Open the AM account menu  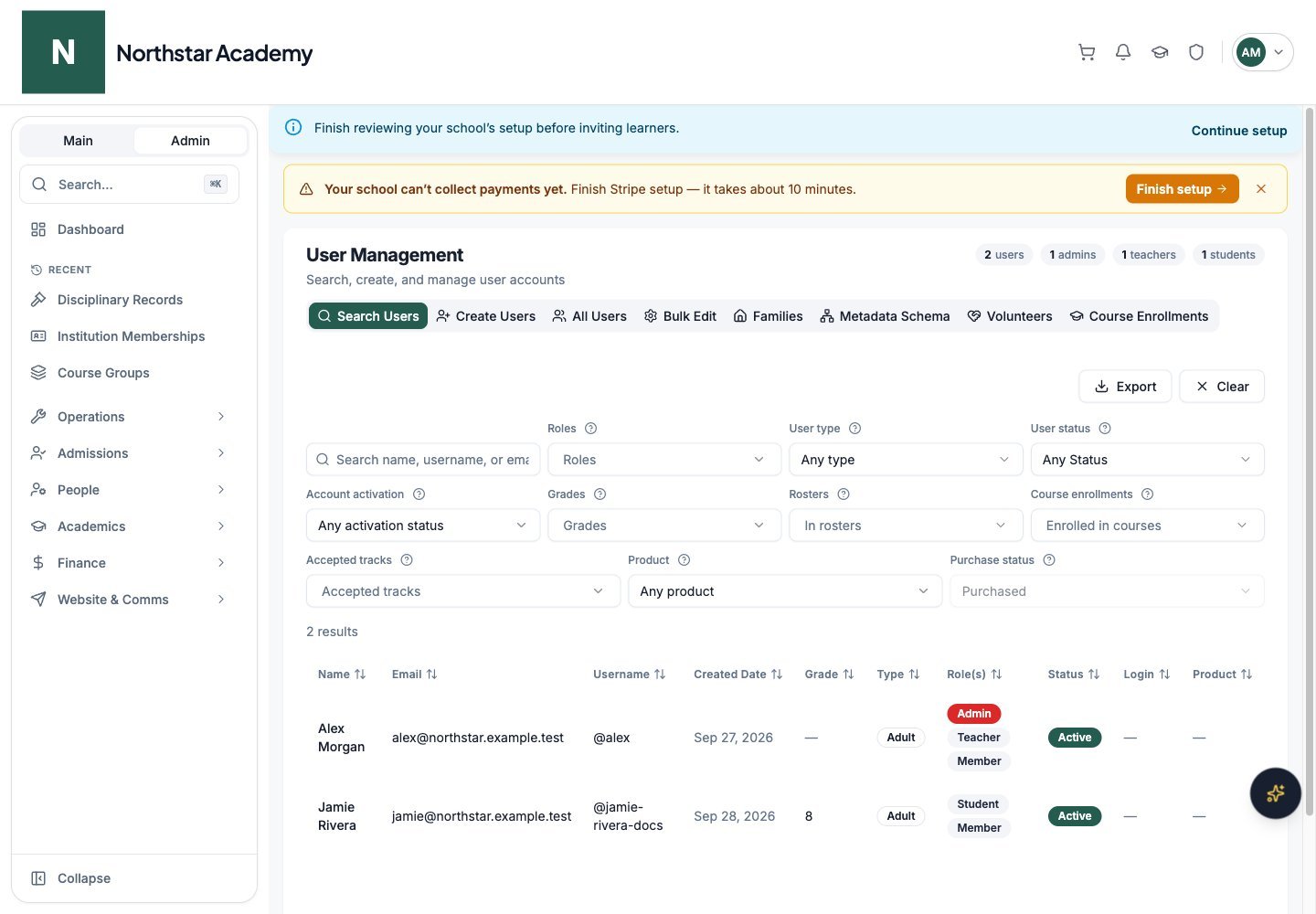[1262, 52]
